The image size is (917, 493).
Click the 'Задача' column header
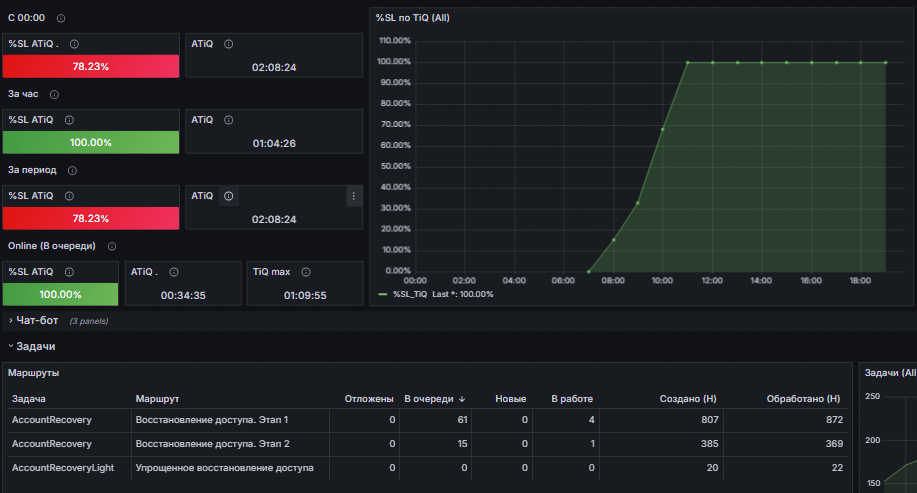29,399
